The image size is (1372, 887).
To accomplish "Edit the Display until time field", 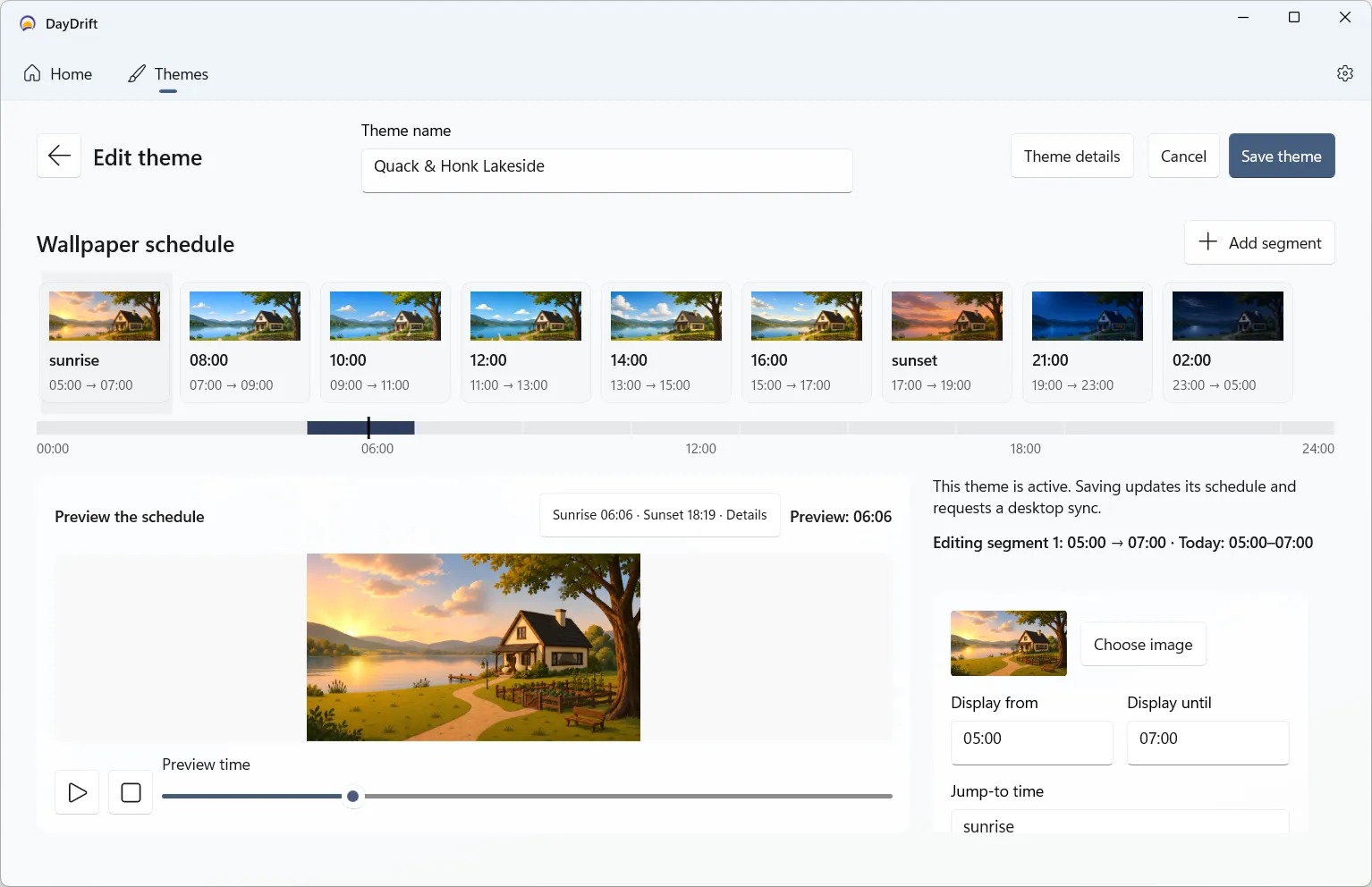I will [x=1207, y=742].
